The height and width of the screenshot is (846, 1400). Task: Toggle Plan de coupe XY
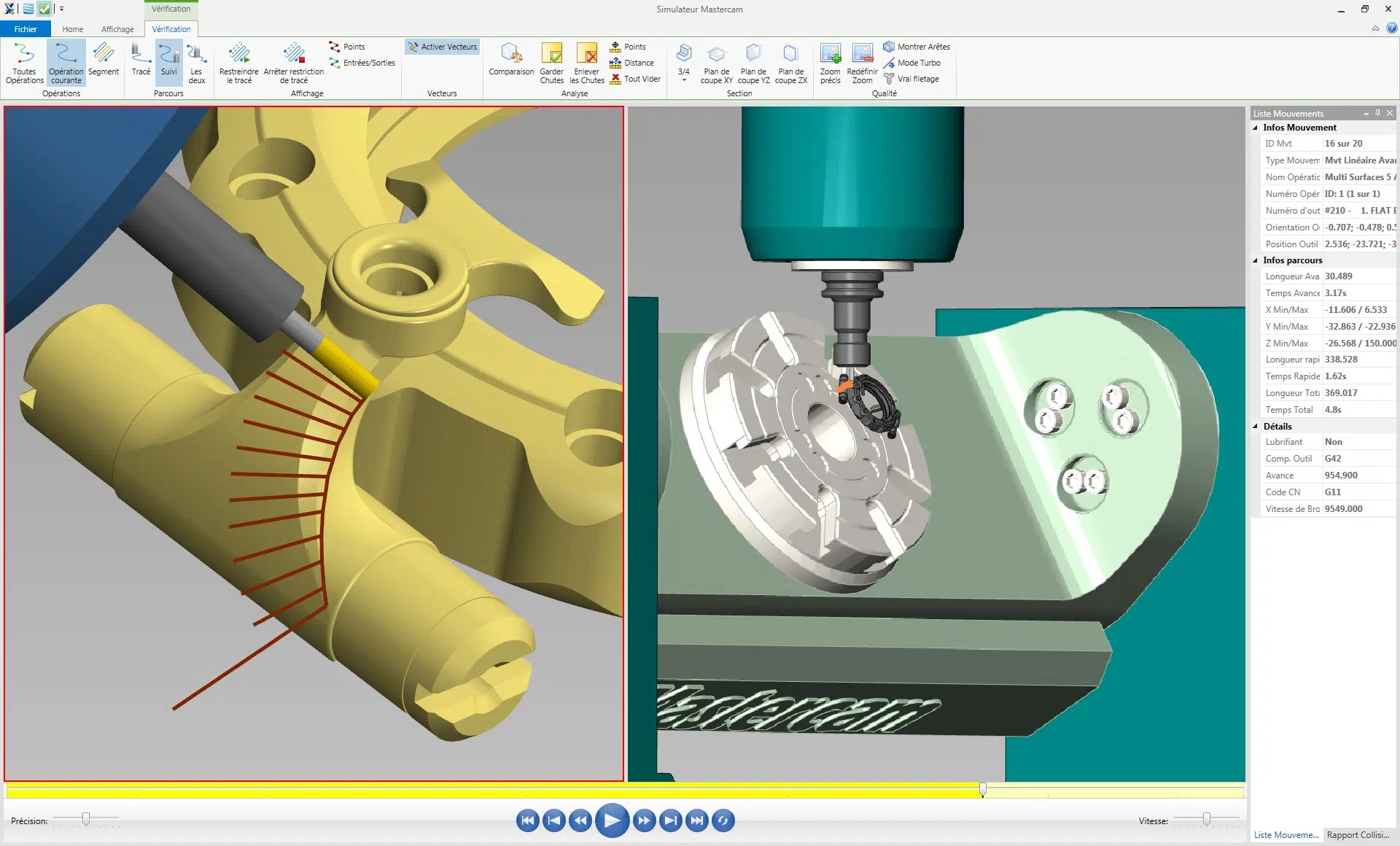point(716,63)
